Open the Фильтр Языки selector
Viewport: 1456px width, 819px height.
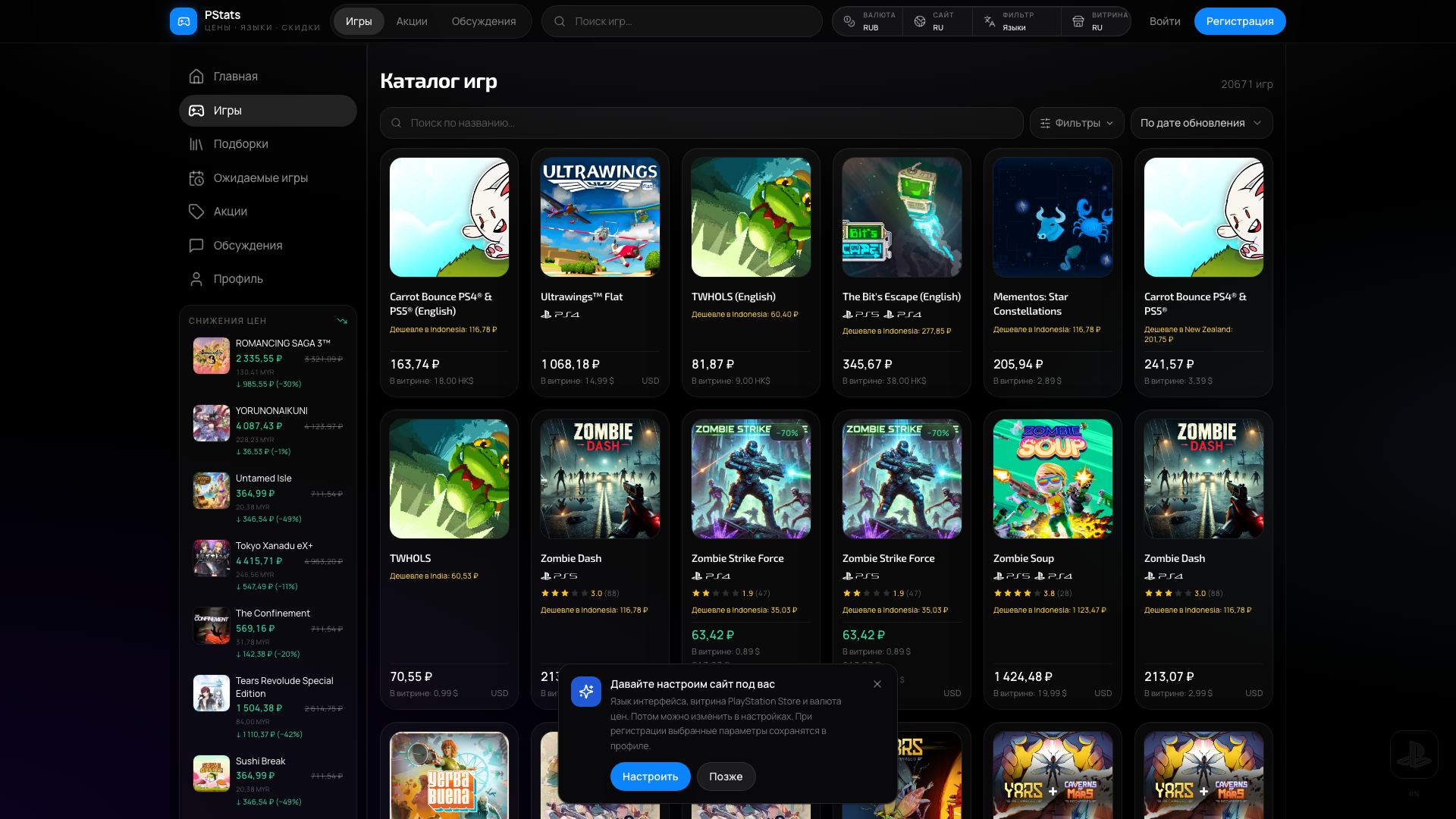click(x=1016, y=21)
